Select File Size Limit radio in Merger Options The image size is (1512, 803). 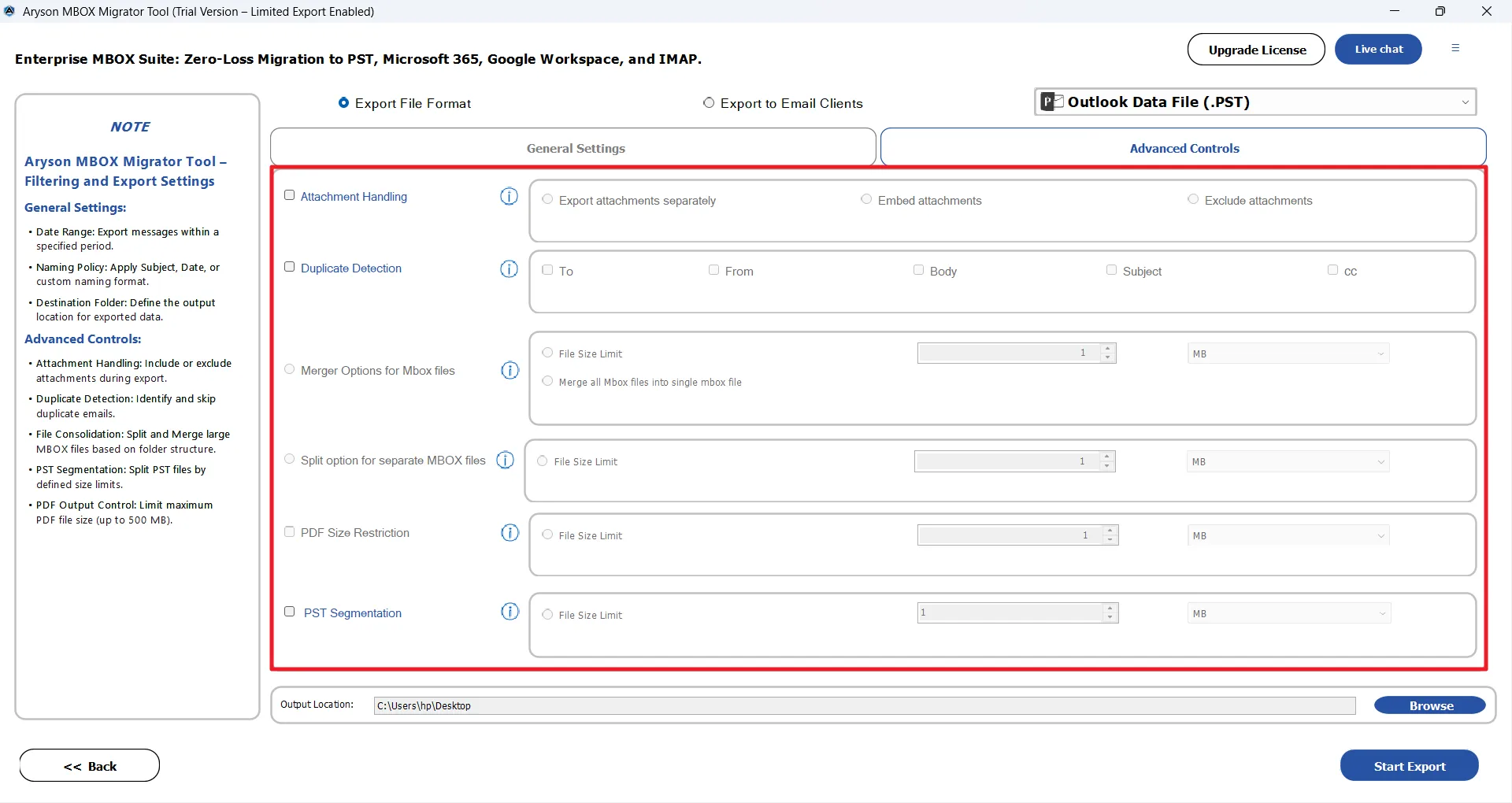pyautogui.click(x=548, y=353)
